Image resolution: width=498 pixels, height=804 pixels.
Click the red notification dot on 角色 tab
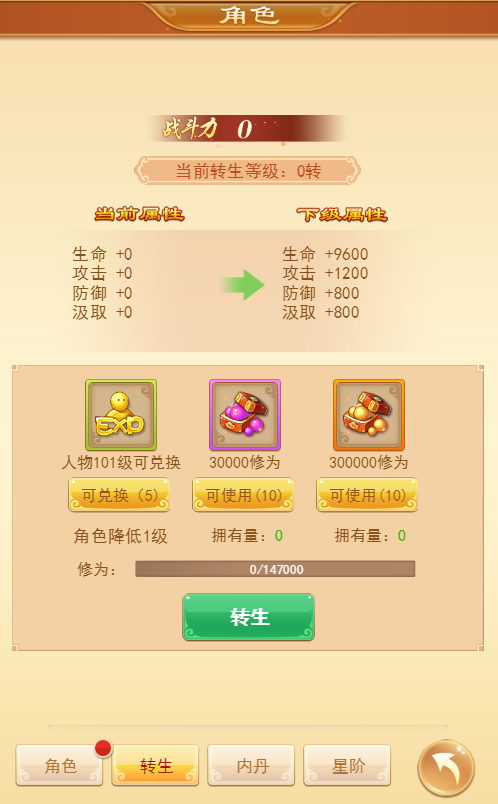104,748
